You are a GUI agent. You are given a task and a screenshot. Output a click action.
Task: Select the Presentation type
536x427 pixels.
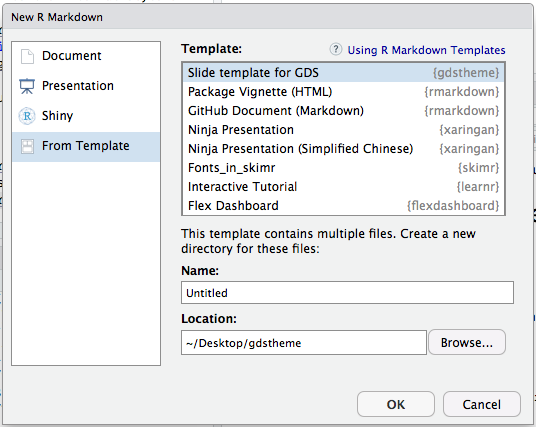click(x=86, y=86)
